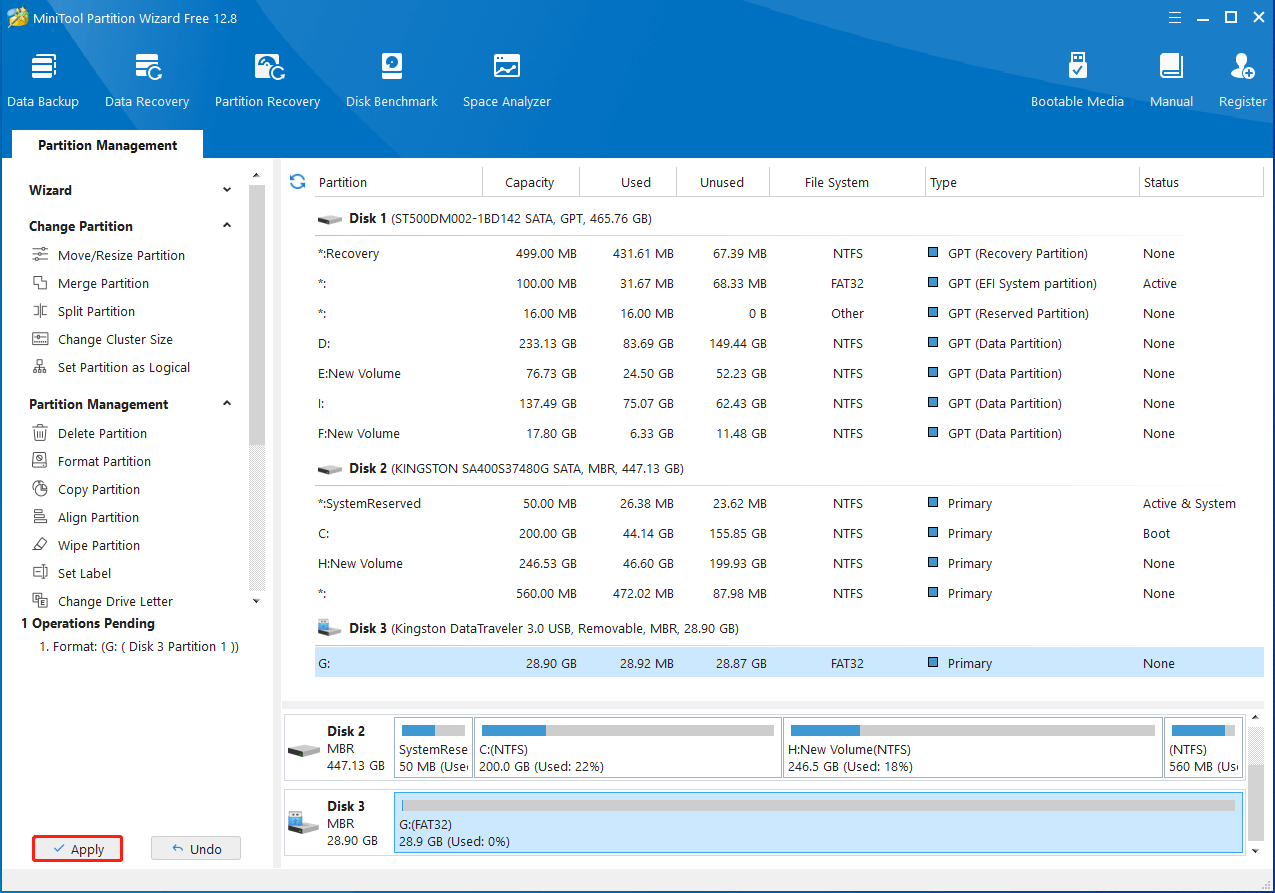
Task: Open the Manual
Action: [1171, 80]
